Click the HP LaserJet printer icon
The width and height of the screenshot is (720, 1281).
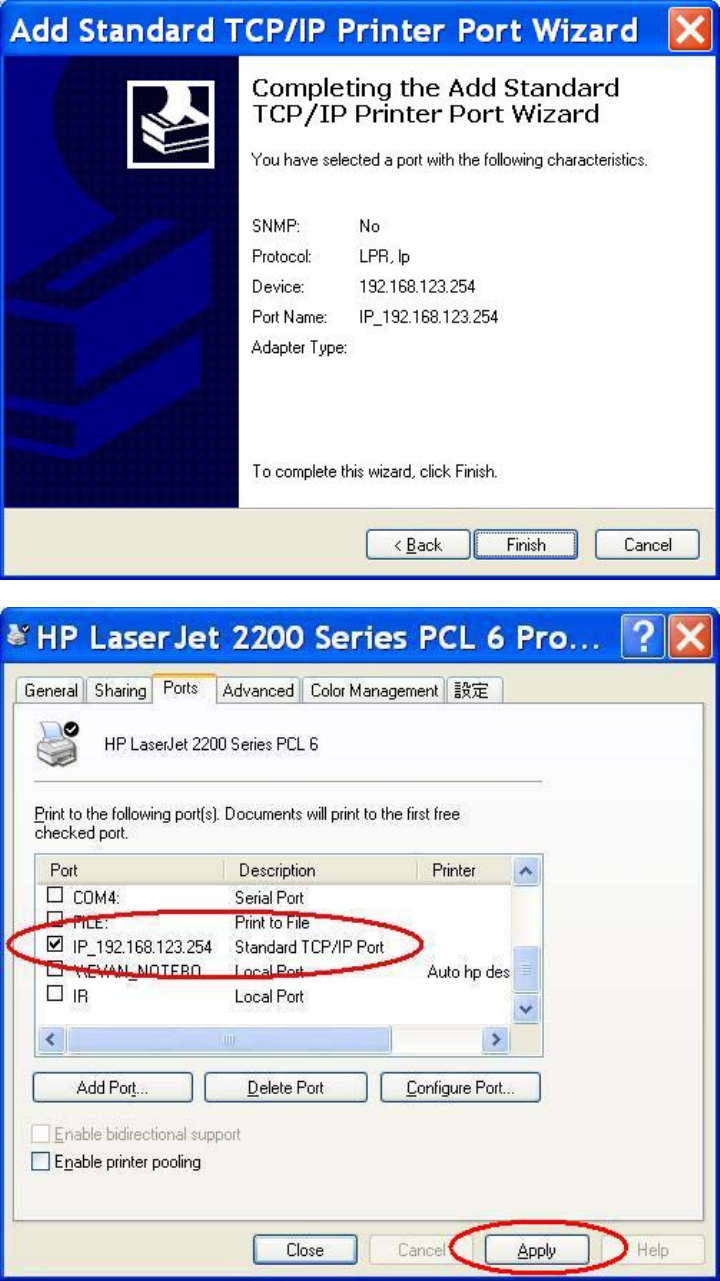coord(57,744)
